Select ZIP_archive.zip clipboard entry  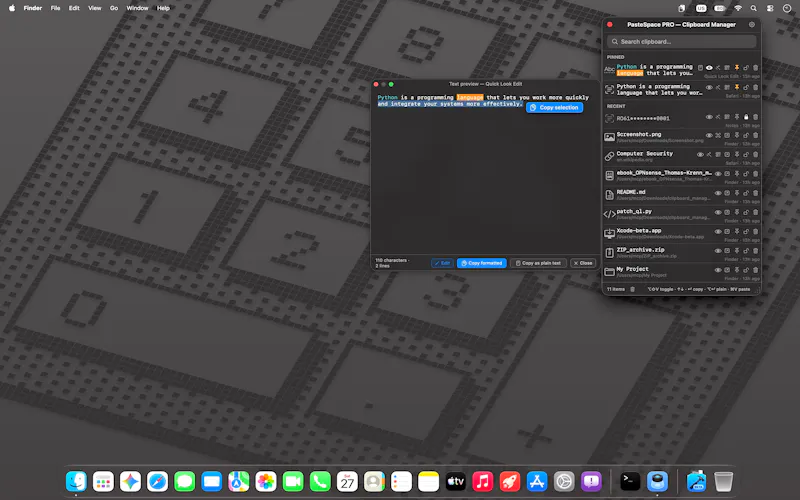pos(682,253)
